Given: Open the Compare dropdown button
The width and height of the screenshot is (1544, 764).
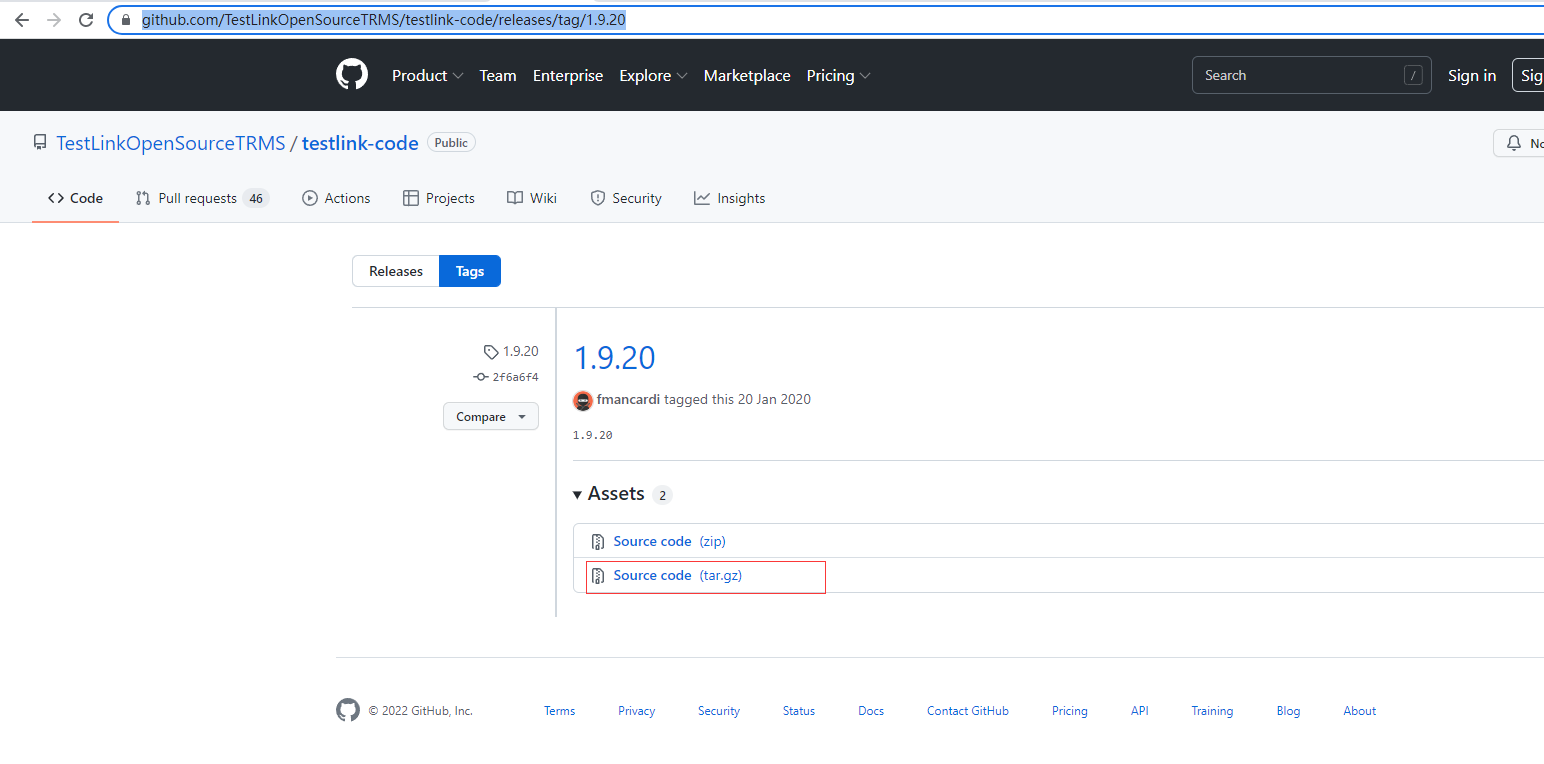Looking at the screenshot, I should point(491,417).
